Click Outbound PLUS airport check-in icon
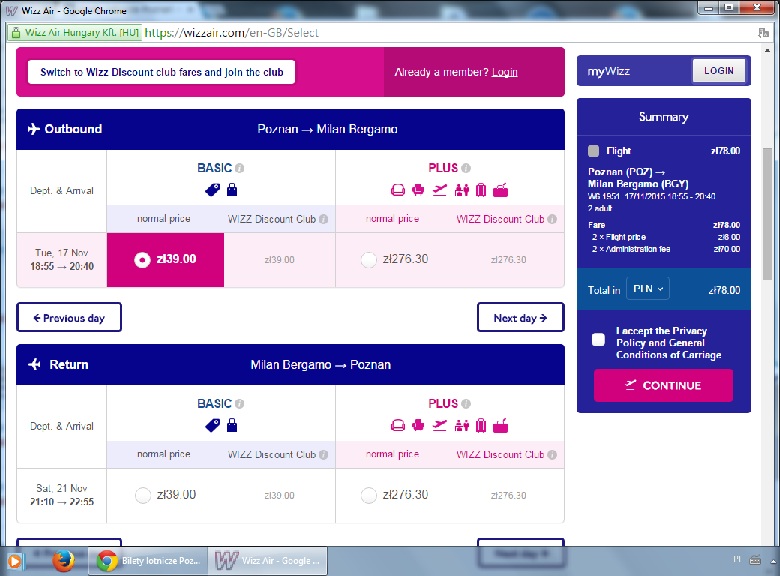 tap(500, 190)
